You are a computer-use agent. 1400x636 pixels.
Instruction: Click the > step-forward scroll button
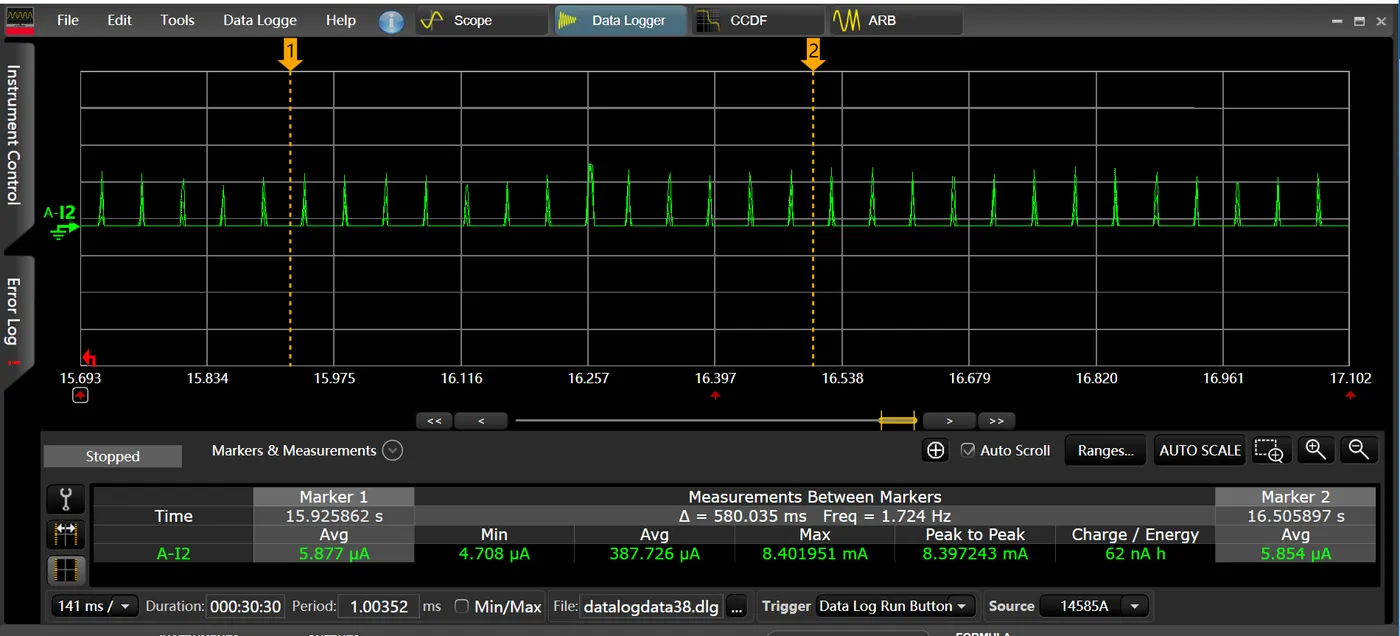click(950, 421)
